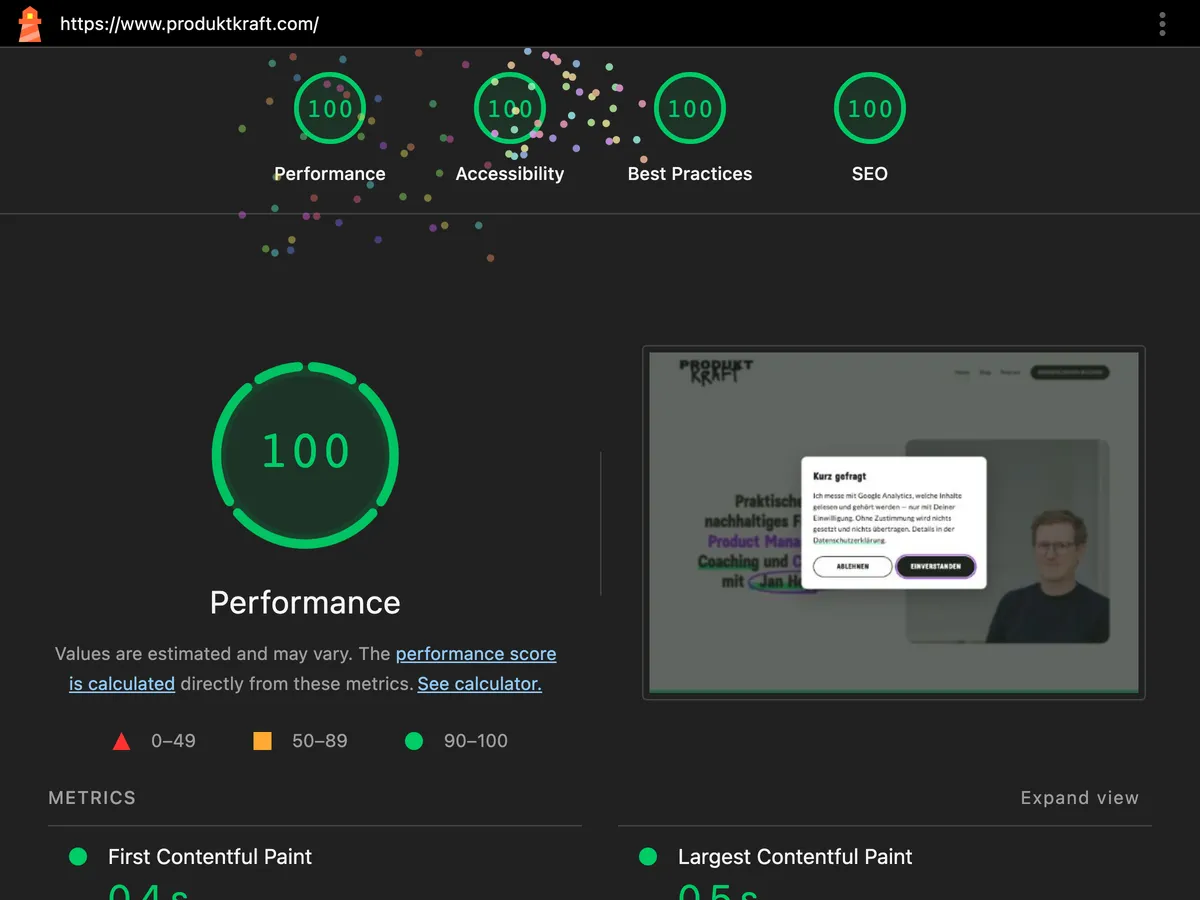Toggle Expand view for metrics
This screenshot has width=1200, height=900.
tap(1080, 798)
